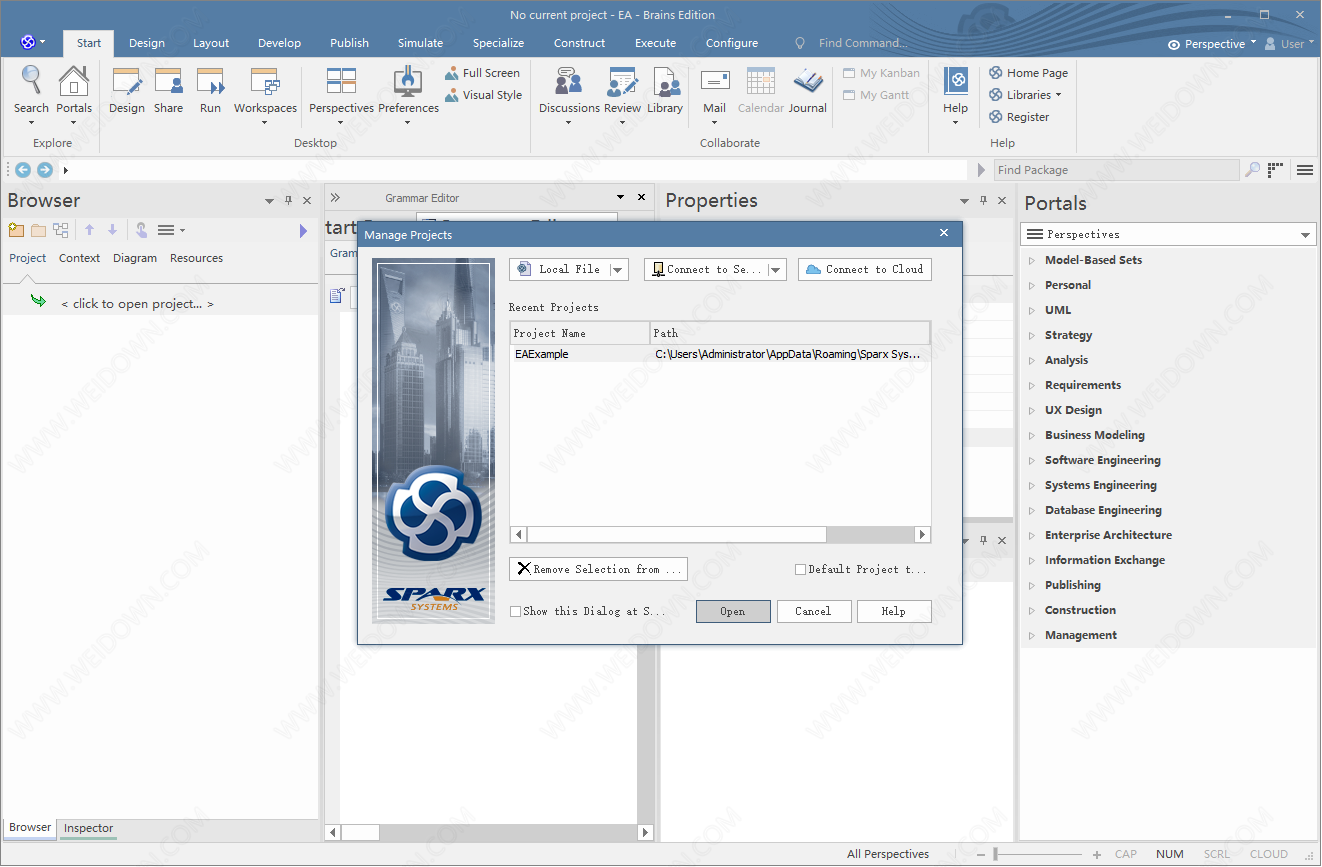This screenshot has height=867, width=1322.
Task: Click the zoom out minus in status bar
Action: pyautogui.click(x=981, y=855)
